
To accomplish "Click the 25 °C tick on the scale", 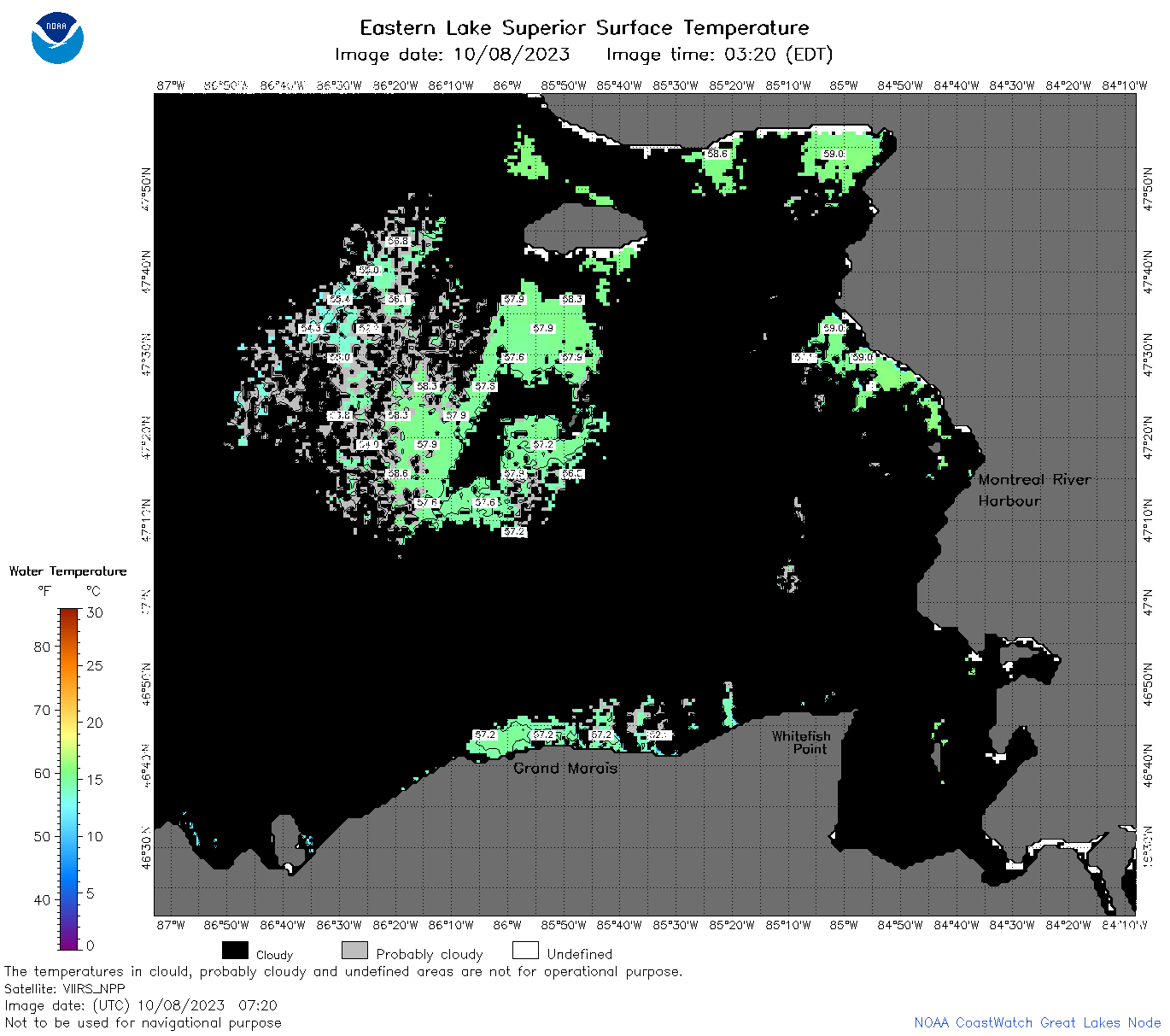I will pos(95,665).
